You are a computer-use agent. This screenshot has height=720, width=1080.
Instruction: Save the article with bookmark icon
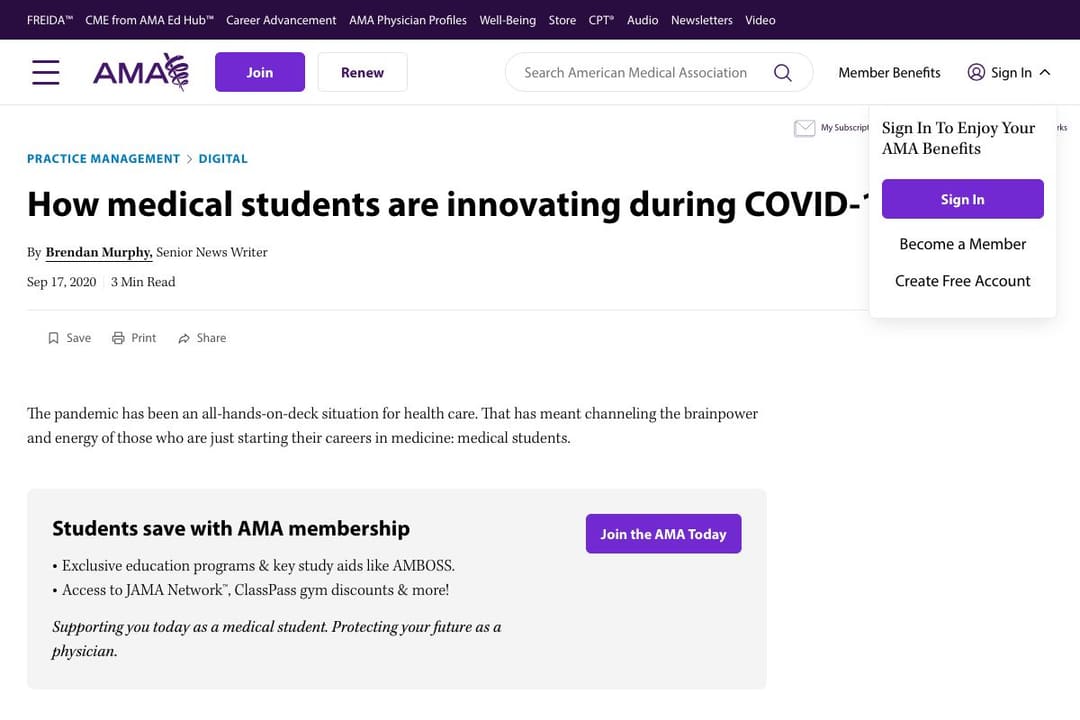coord(53,338)
